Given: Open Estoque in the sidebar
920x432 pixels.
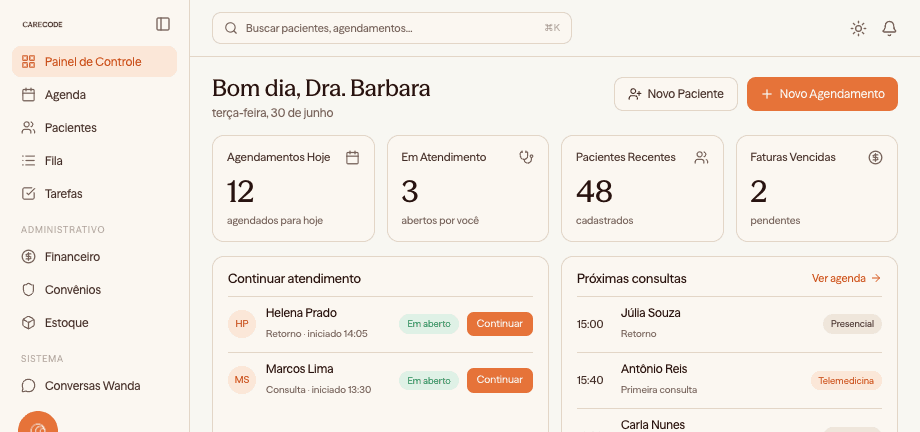Looking at the screenshot, I should pyautogui.click(x=94, y=322).
